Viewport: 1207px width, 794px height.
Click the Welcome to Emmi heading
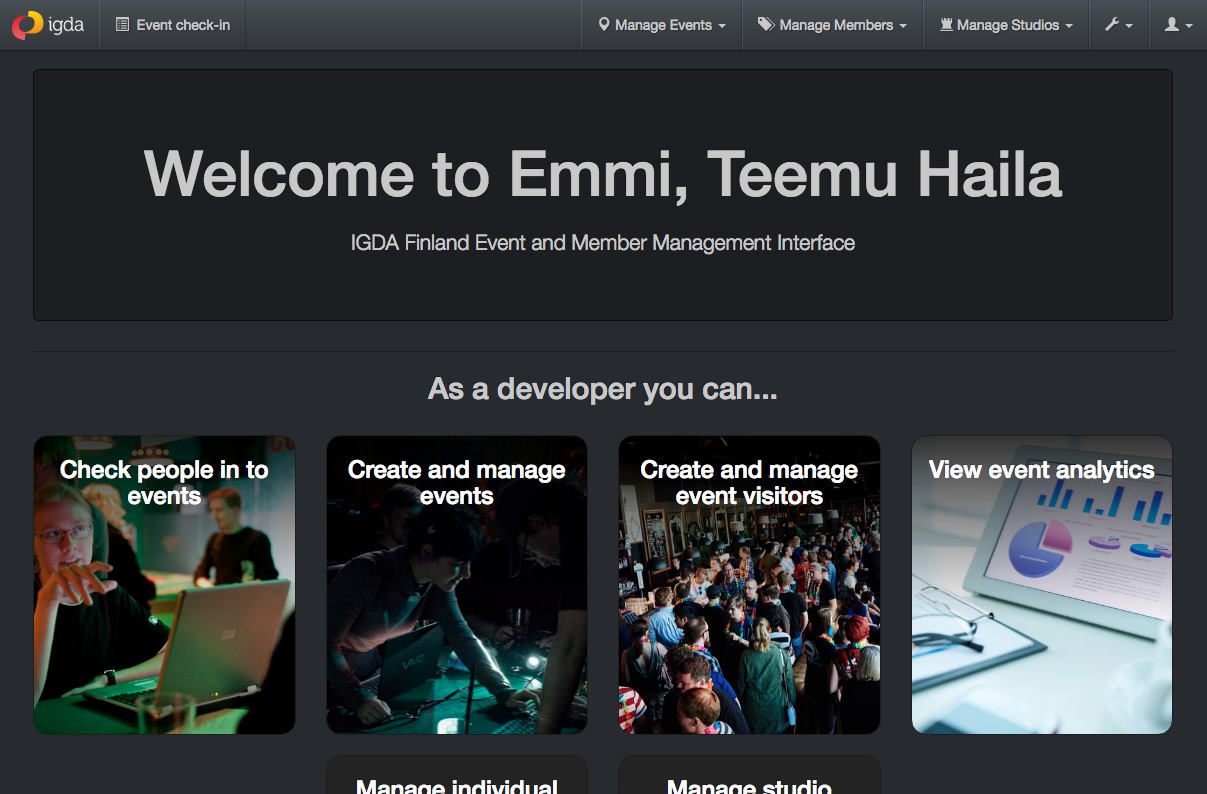click(603, 173)
